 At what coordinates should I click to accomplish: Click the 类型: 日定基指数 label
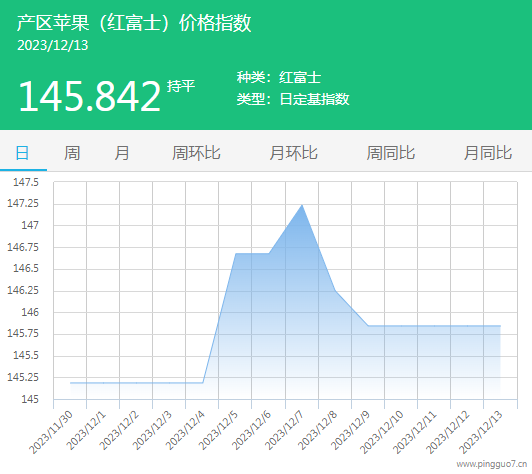tap(293, 99)
